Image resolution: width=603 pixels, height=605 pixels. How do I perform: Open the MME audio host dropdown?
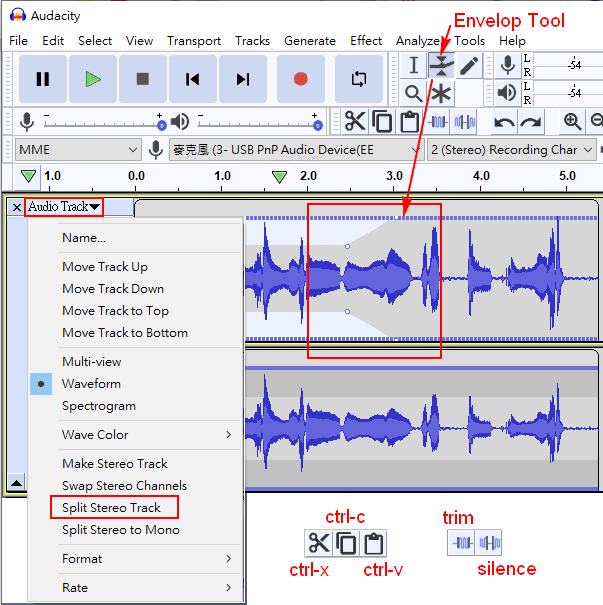(x=78, y=150)
